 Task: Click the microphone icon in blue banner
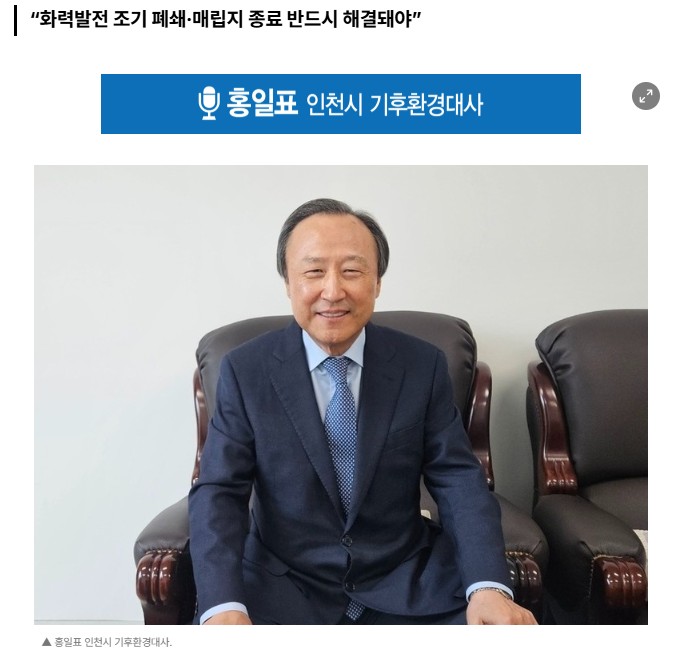[x=209, y=103]
